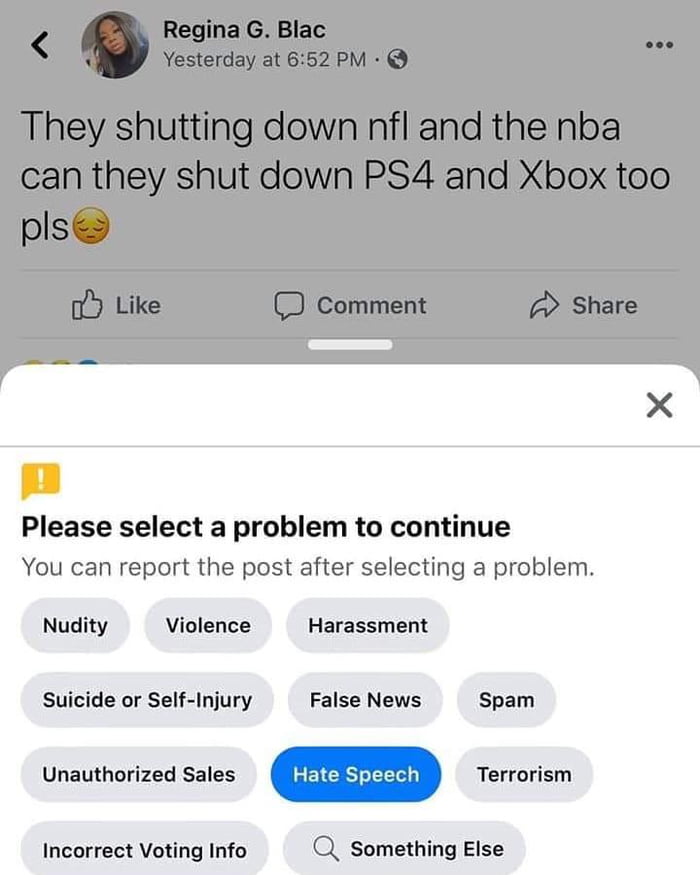Click the globe public-audience icon
Image resolution: width=700 pixels, height=875 pixels.
pyautogui.click(x=397, y=59)
